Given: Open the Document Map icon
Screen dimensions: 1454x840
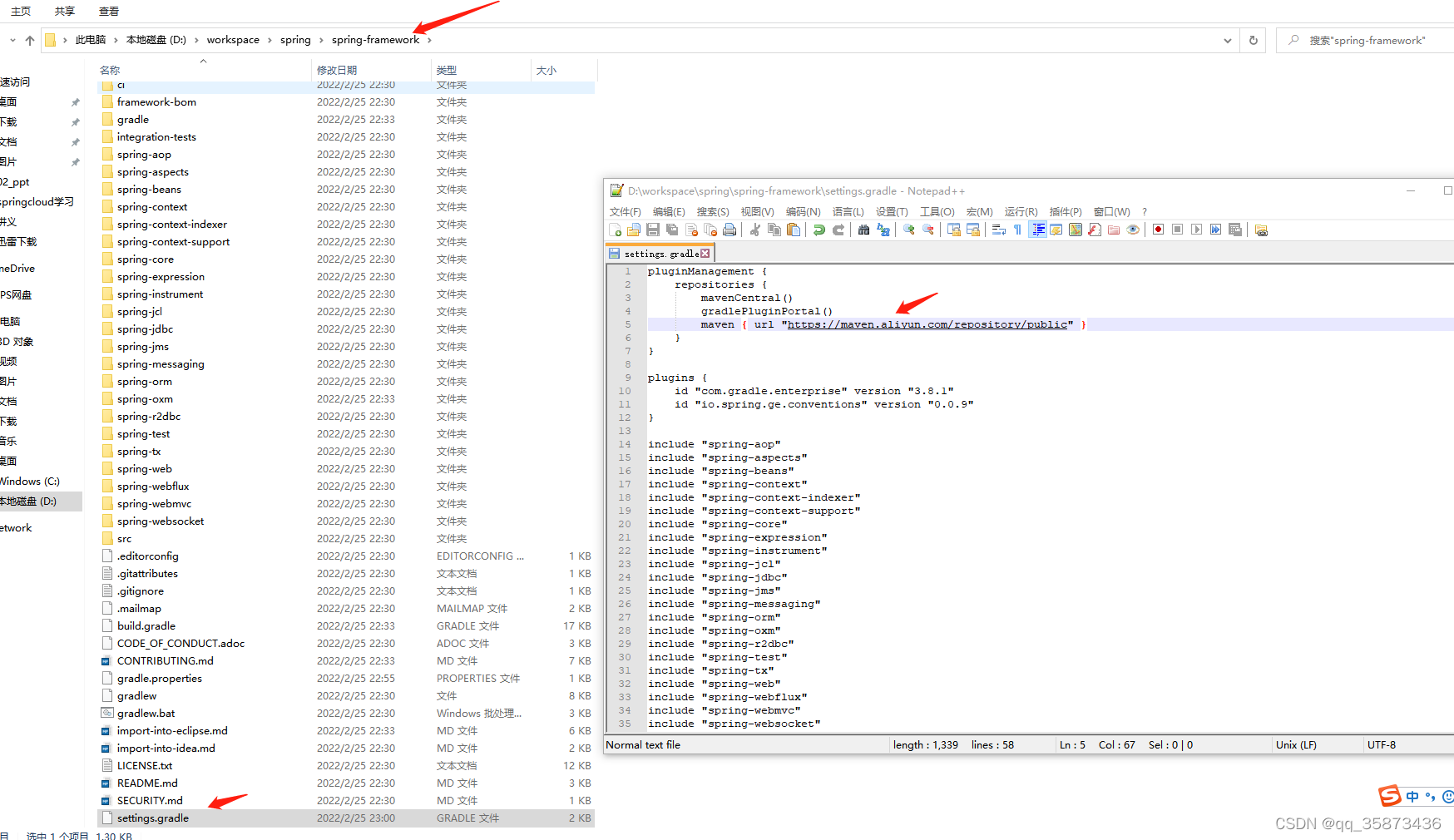Looking at the screenshot, I should [1076, 230].
